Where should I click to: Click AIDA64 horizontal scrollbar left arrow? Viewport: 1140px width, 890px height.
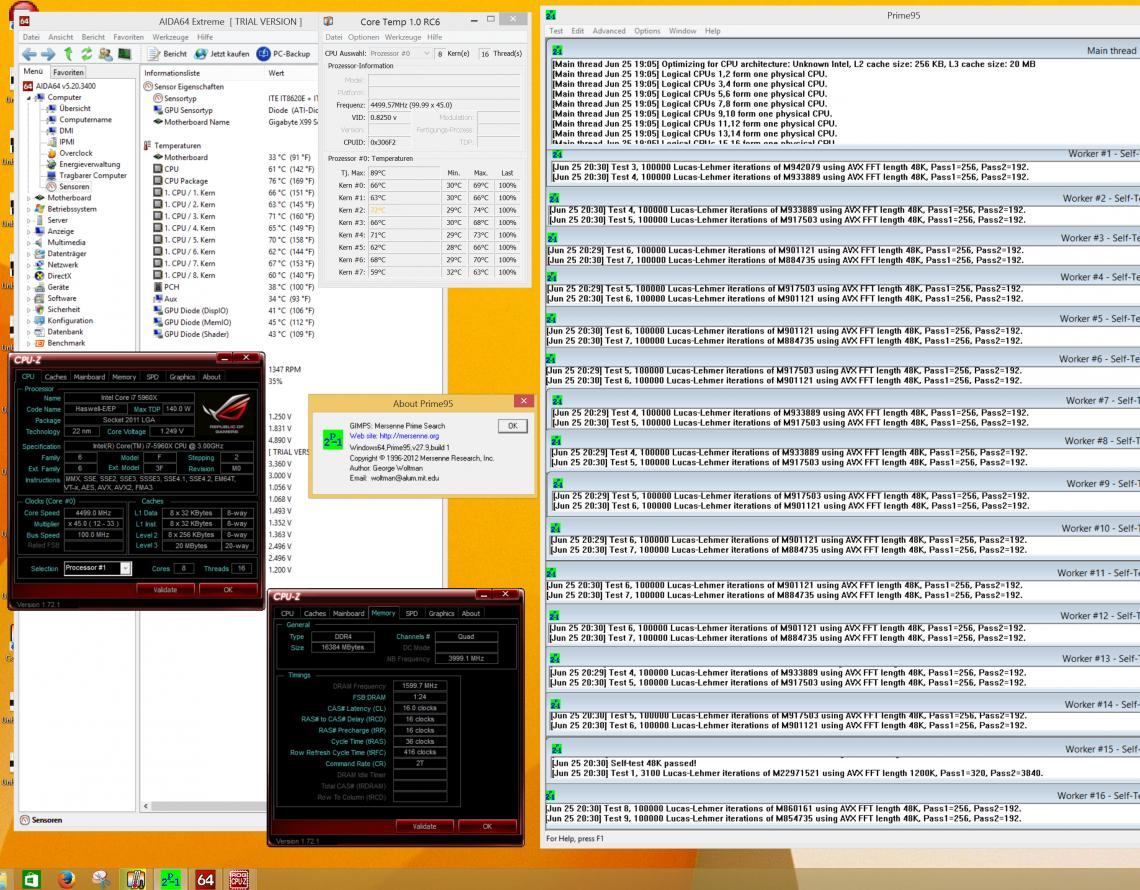click(x=145, y=806)
